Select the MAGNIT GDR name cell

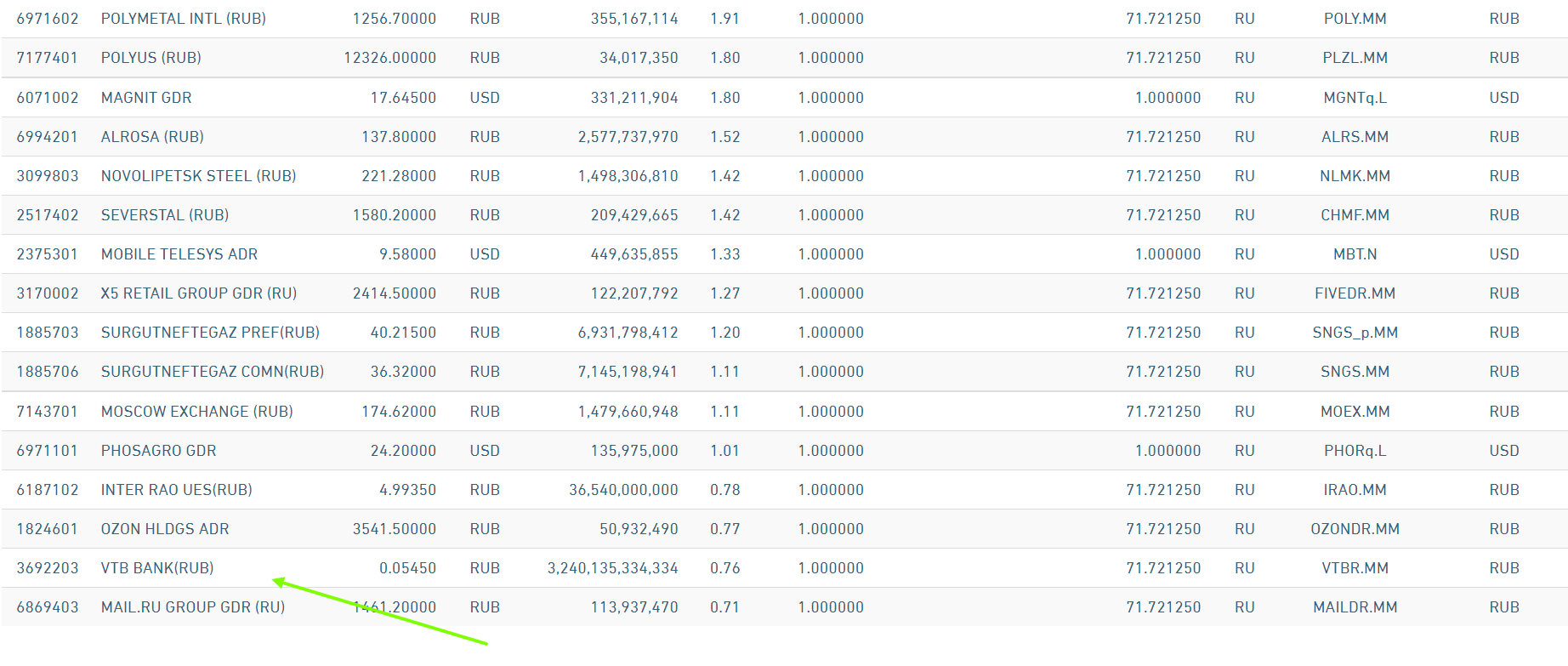[x=146, y=98]
